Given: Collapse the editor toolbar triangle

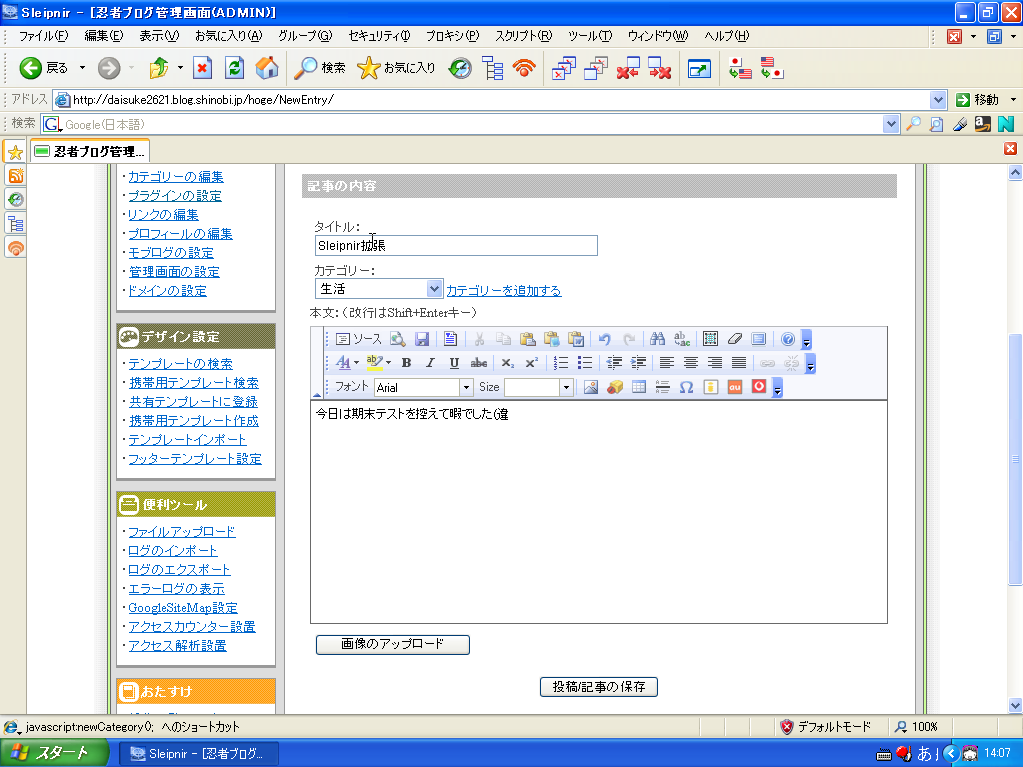Looking at the screenshot, I should (x=317, y=394).
